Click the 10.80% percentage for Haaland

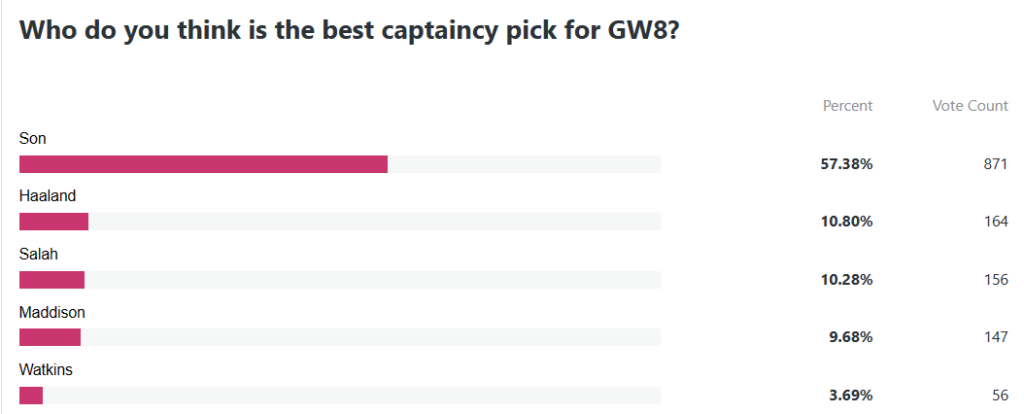[846, 222]
